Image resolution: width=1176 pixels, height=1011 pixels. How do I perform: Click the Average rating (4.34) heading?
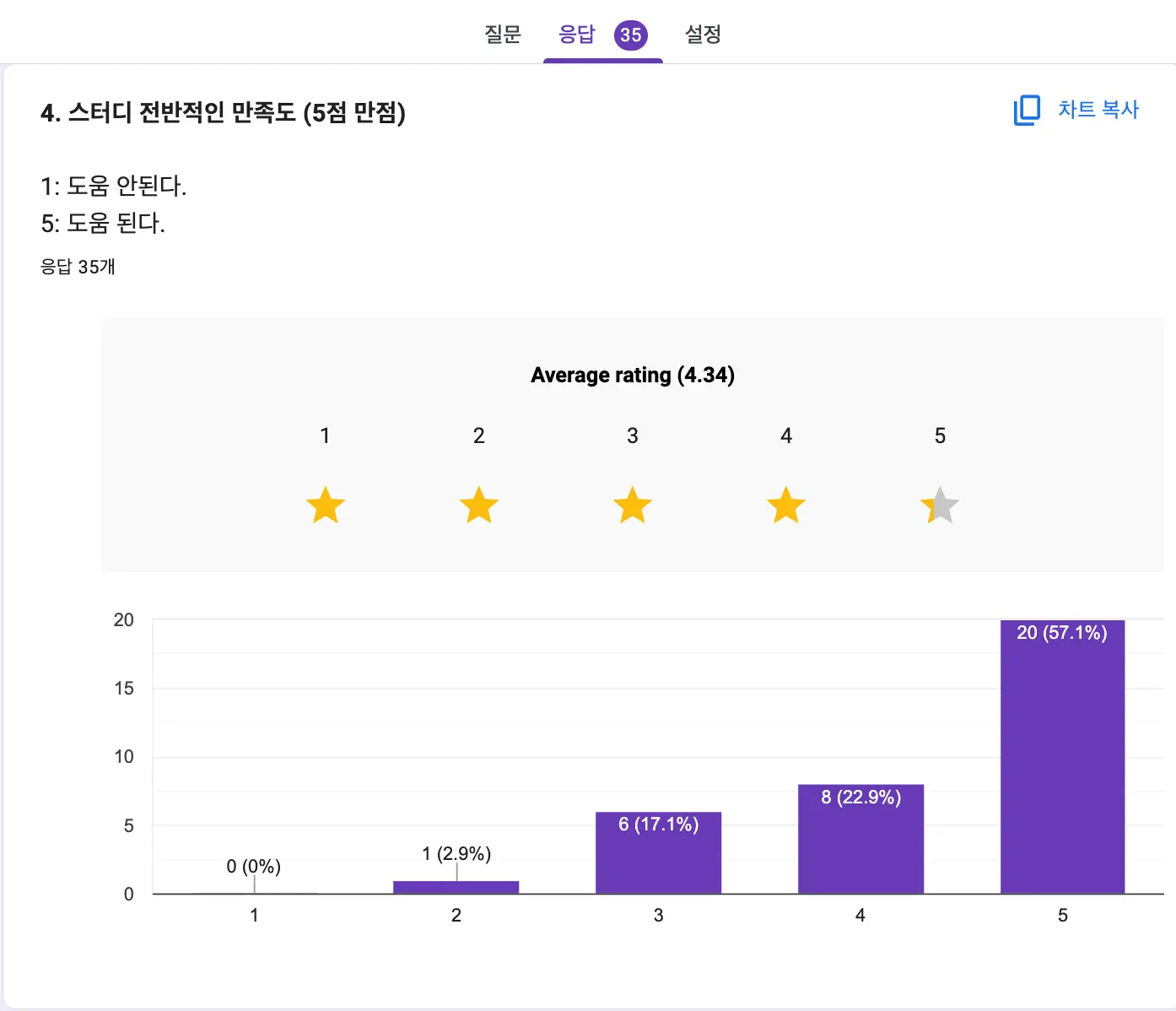633,375
